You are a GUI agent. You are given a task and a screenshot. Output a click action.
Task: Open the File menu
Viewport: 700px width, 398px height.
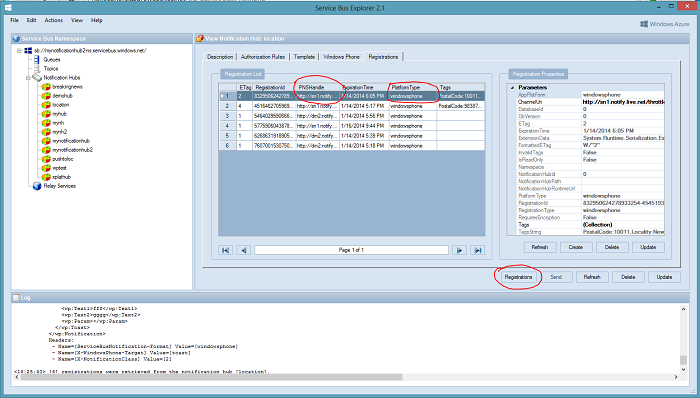point(14,20)
